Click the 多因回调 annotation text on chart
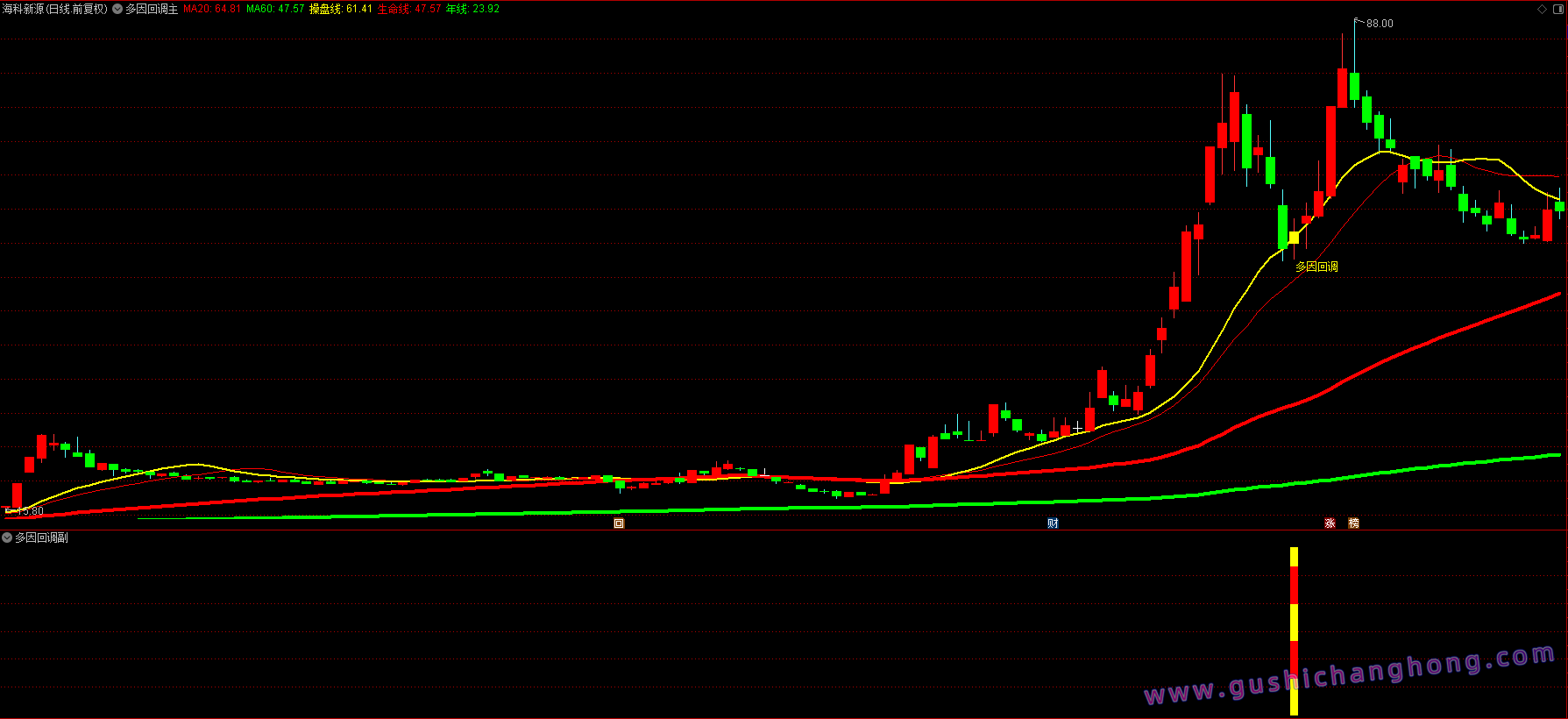This screenshot has height=719, width=1568. click(1316, 267)
